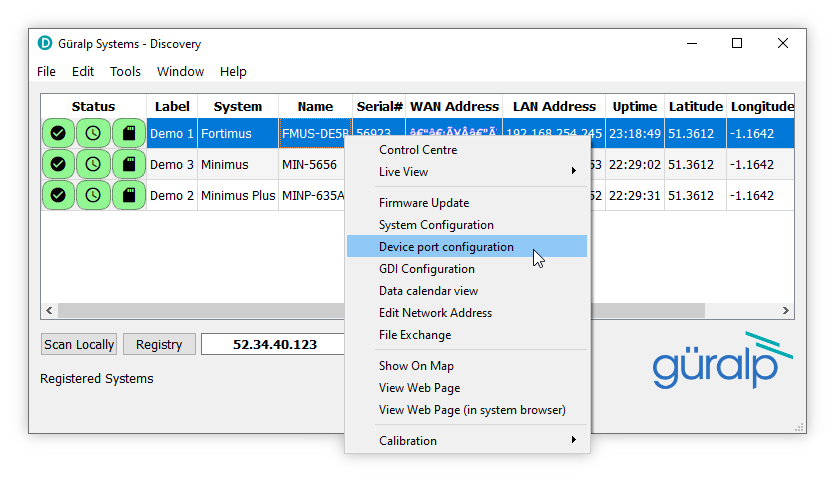Expand the Live View submenu
Image resolution: width=835 pixels, height=482 pixels.
(467, 171)
